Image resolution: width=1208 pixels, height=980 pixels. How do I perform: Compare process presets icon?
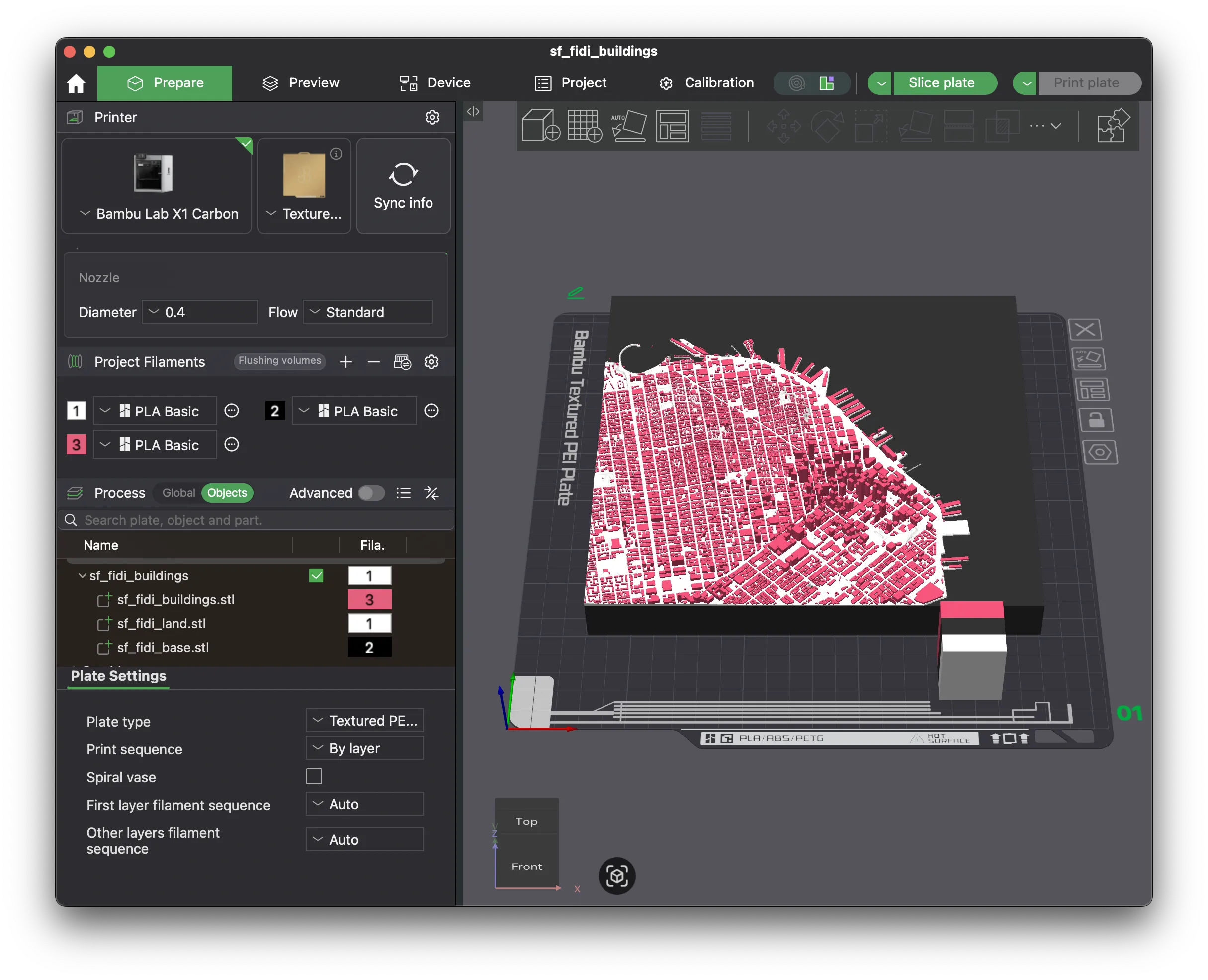coord(431,493)
